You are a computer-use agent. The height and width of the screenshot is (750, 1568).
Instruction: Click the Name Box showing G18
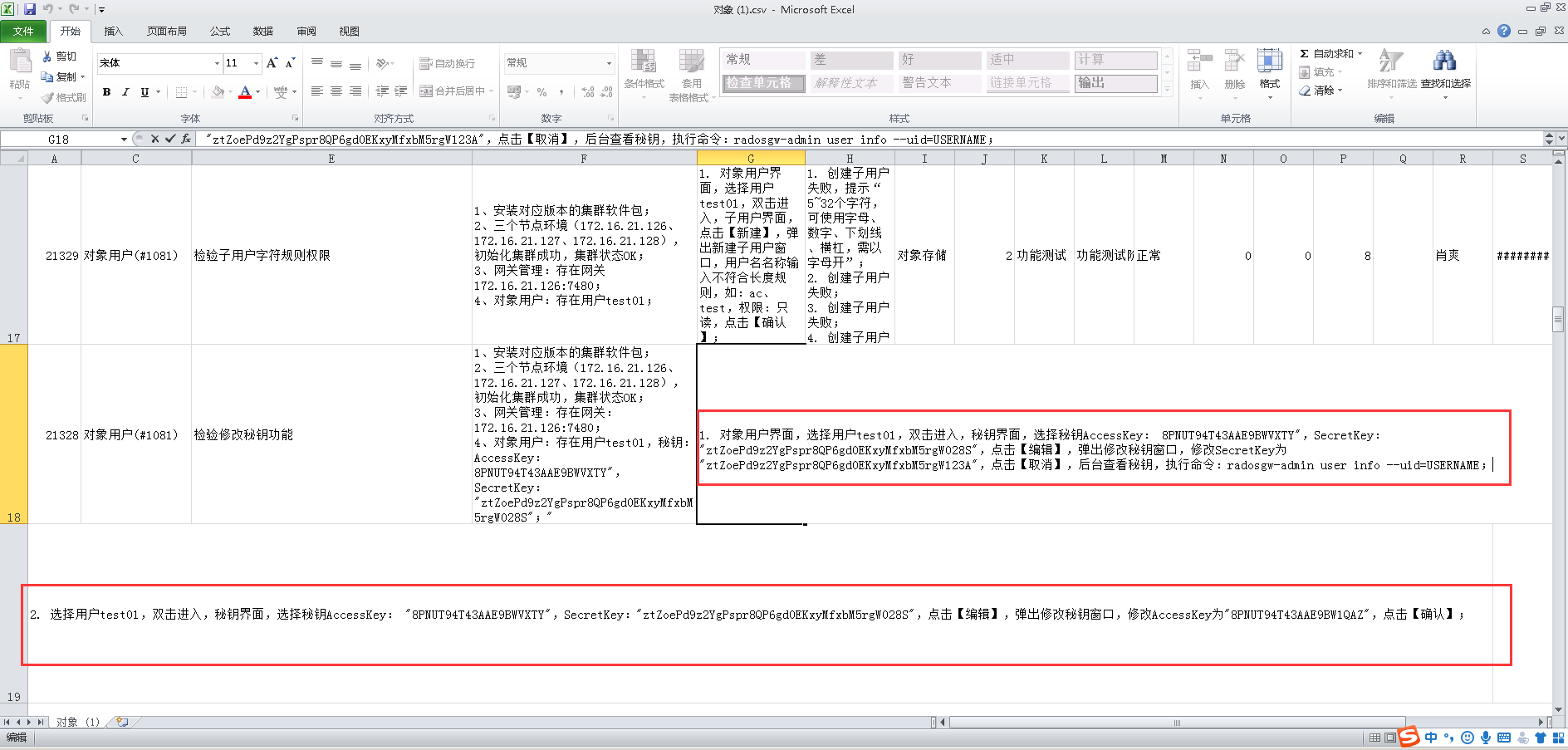tap(59, 140)
